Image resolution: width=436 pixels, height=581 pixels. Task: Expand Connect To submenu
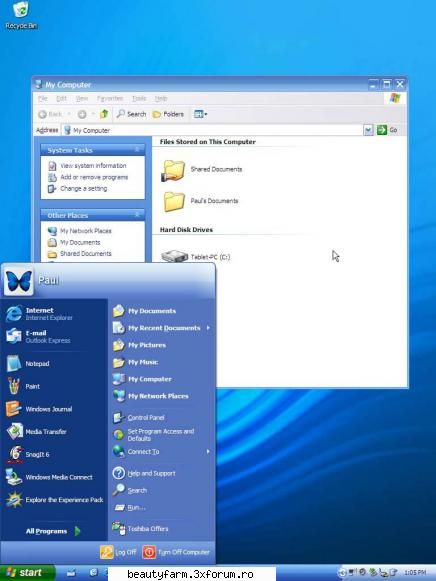[161, 452]
